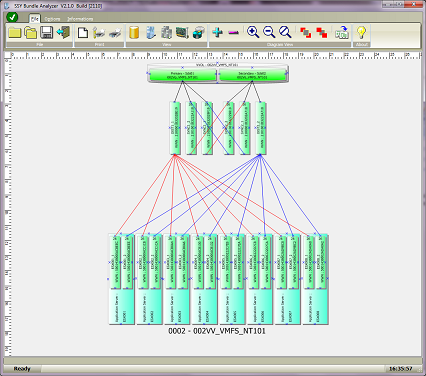Click the floppy disk save icon
Image resolution: width=426 pixels, height=376 pixels.
47,33
